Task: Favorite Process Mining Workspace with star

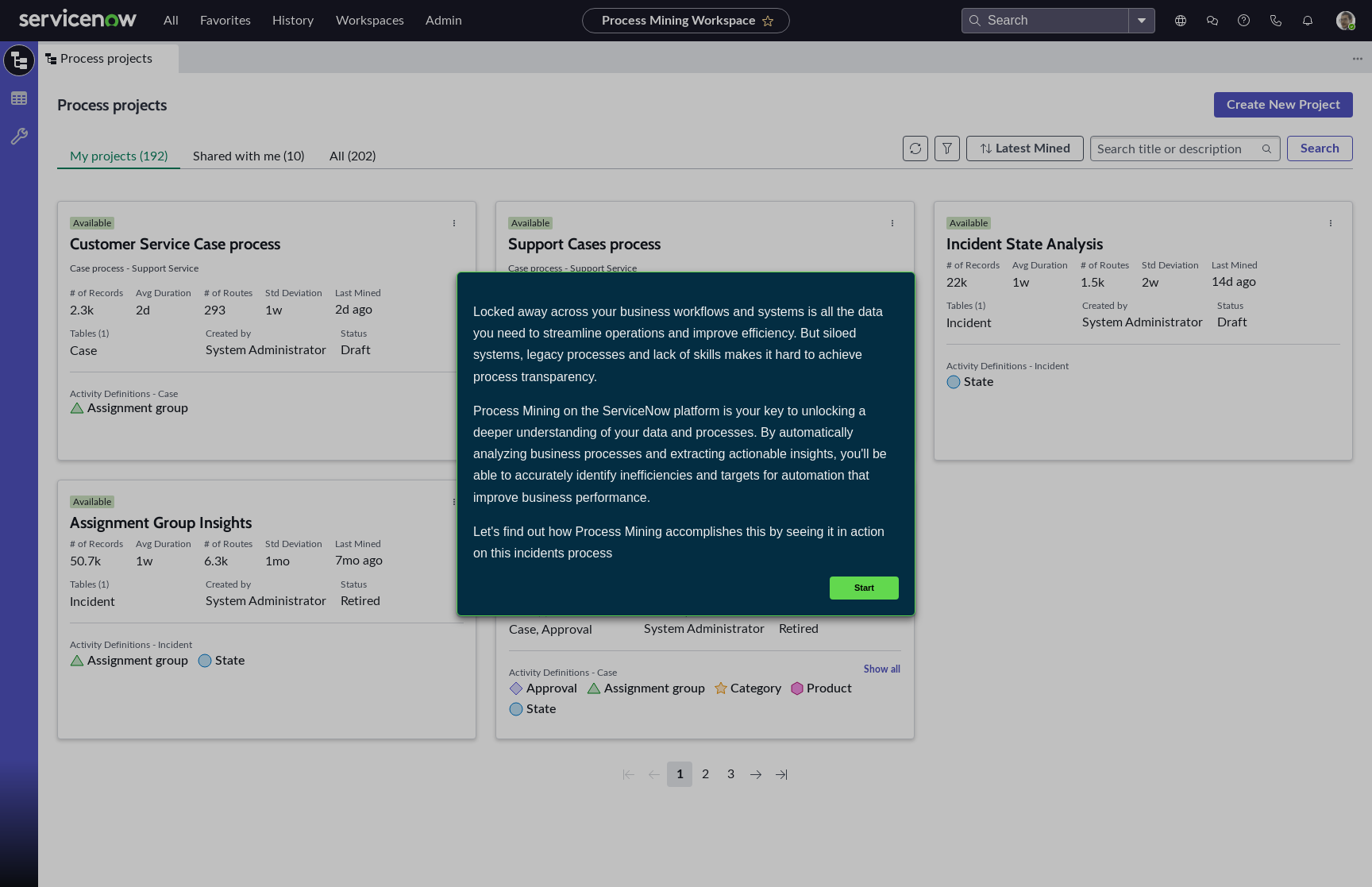Action: [768, 21]
